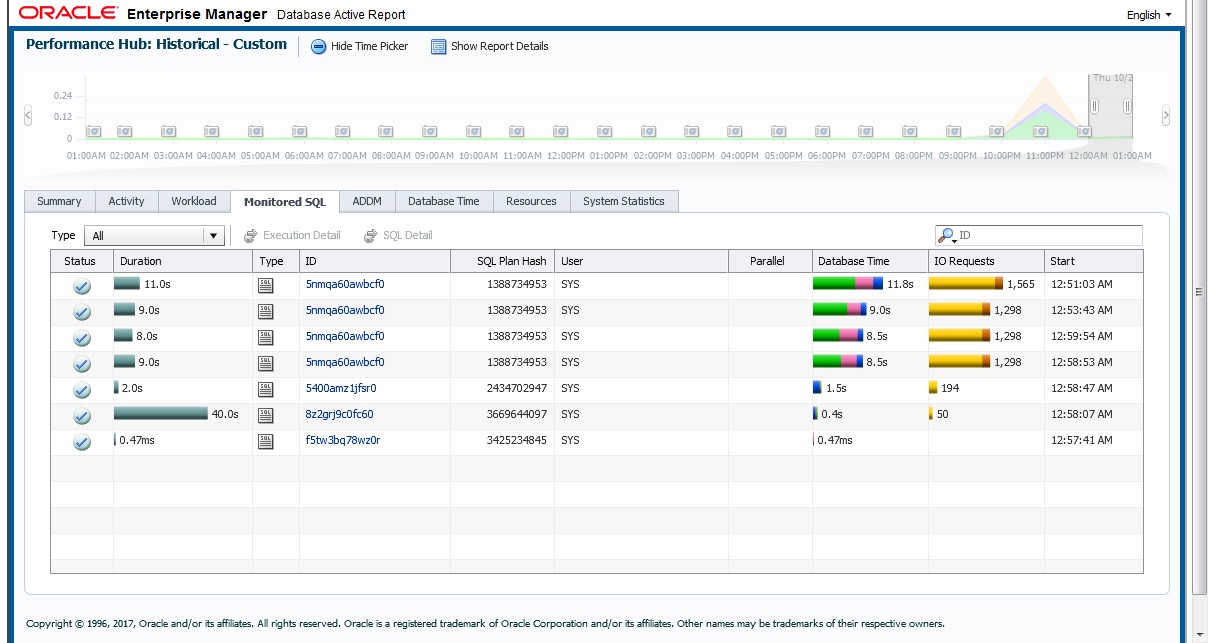The image size is (1208, 643).
Task: Open SQL ID link 5400amz1jfsr0
Action: point(341,388)
